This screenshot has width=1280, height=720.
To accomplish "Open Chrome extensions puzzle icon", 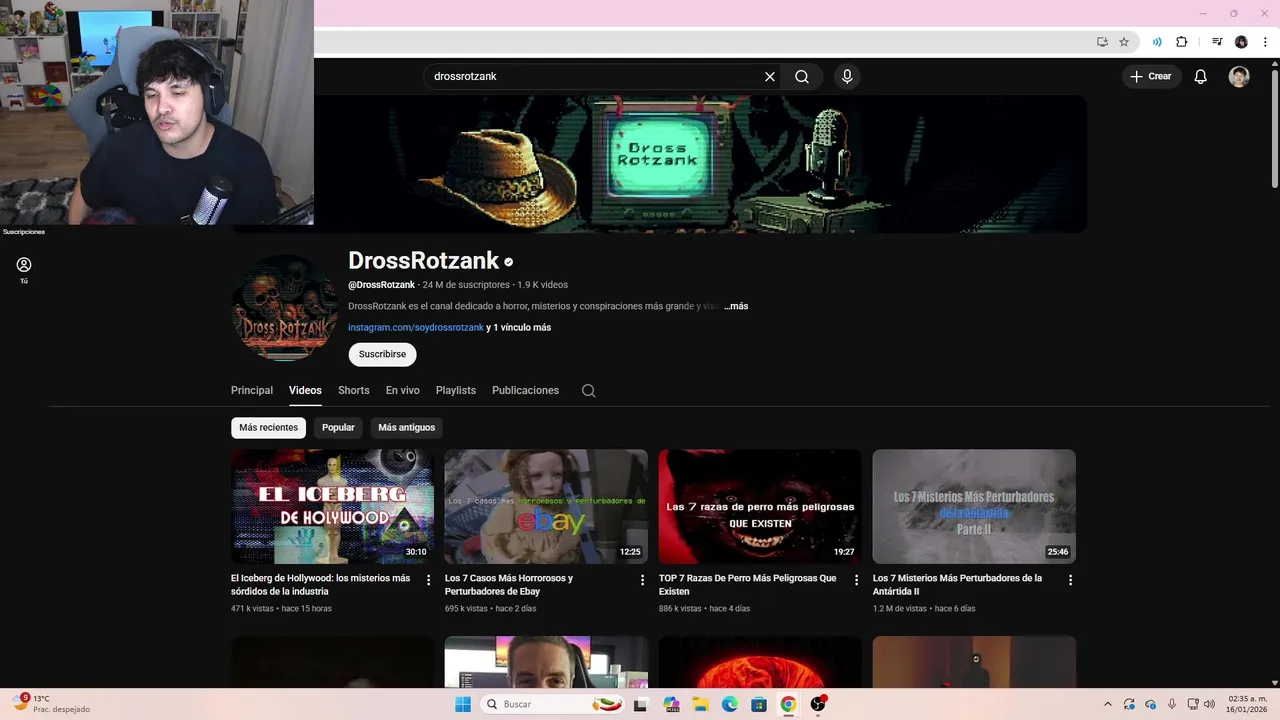I will click(1181, 42).
